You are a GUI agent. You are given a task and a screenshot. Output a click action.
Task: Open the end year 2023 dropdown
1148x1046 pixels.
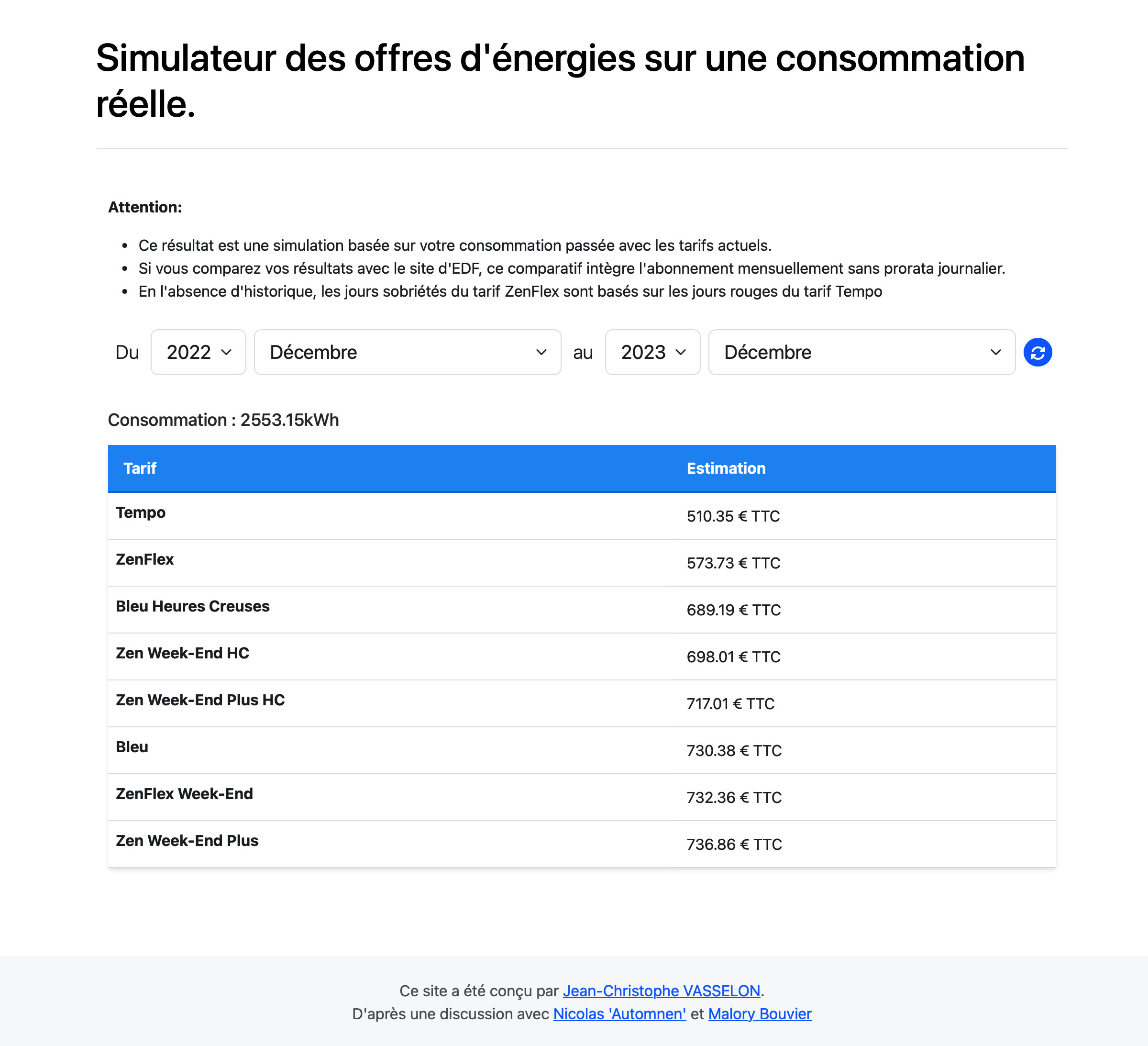point(652,353)
